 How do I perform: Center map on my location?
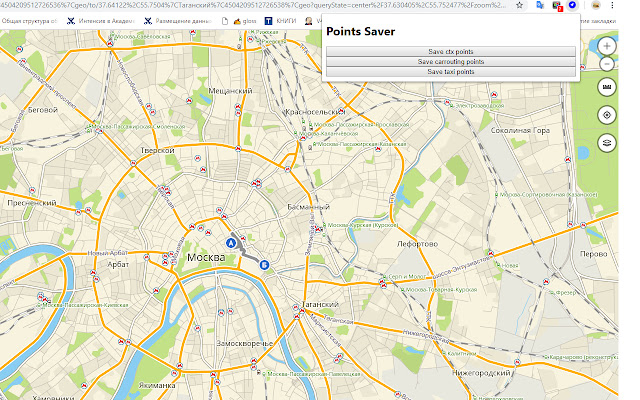click(606, 115)
